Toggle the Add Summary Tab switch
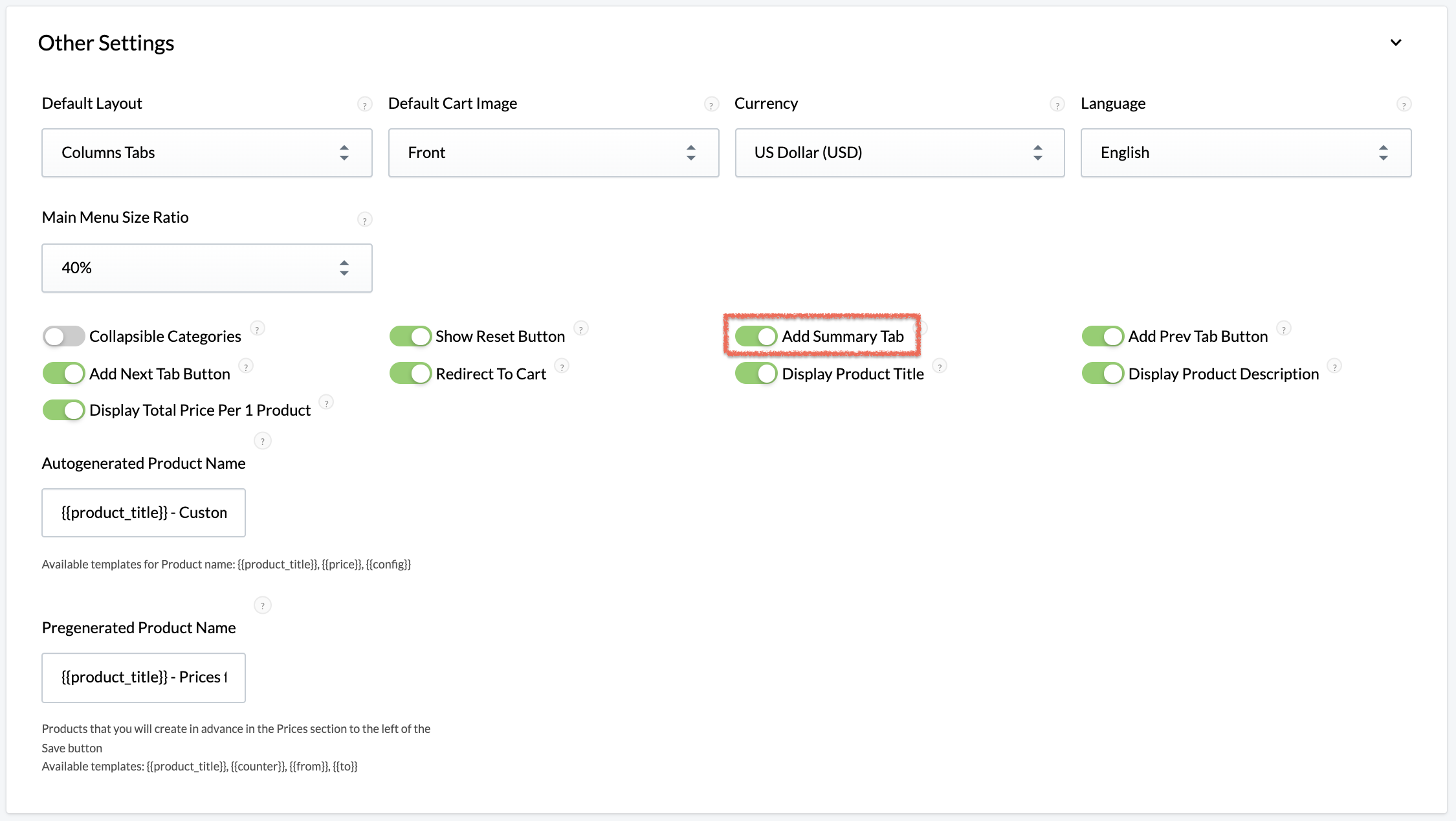 pyautogui.click(x=756, y=337)
